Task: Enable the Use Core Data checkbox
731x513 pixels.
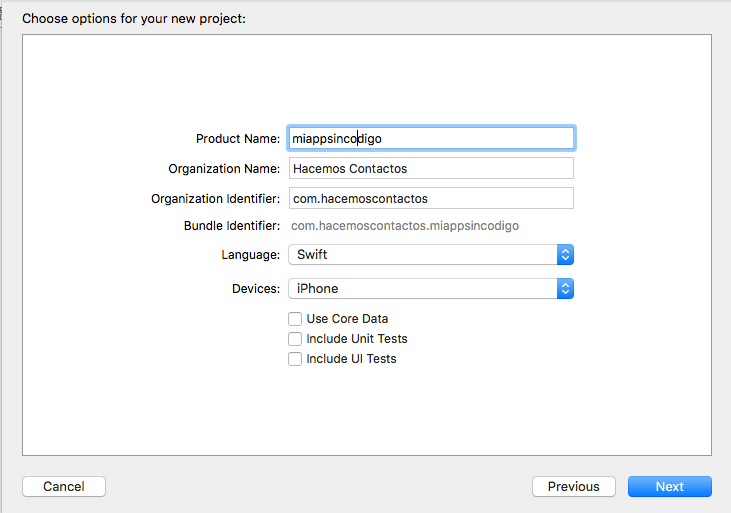Action: click(295, 319)
